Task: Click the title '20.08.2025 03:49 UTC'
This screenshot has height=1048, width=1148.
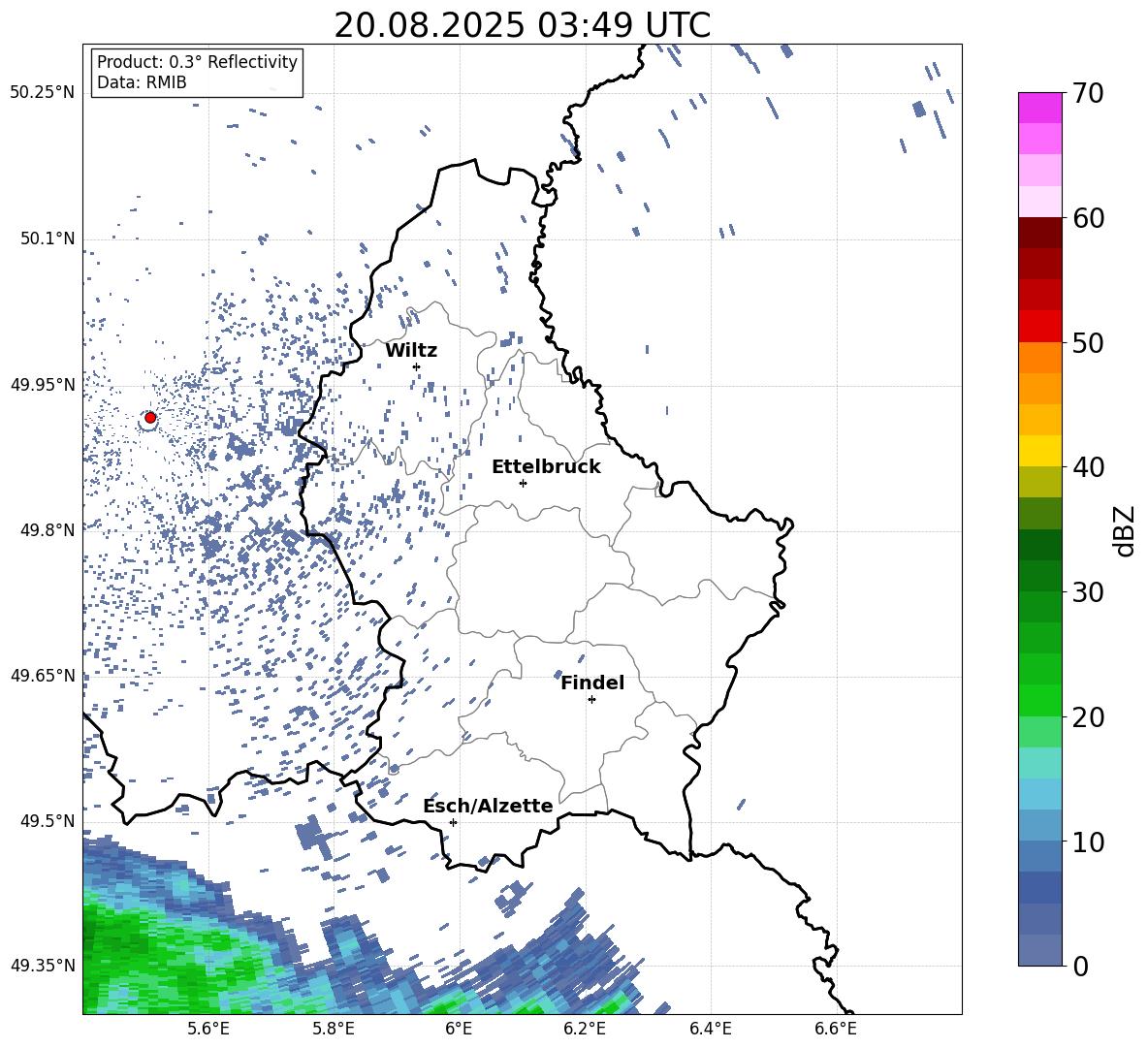Action: (522, 25)
